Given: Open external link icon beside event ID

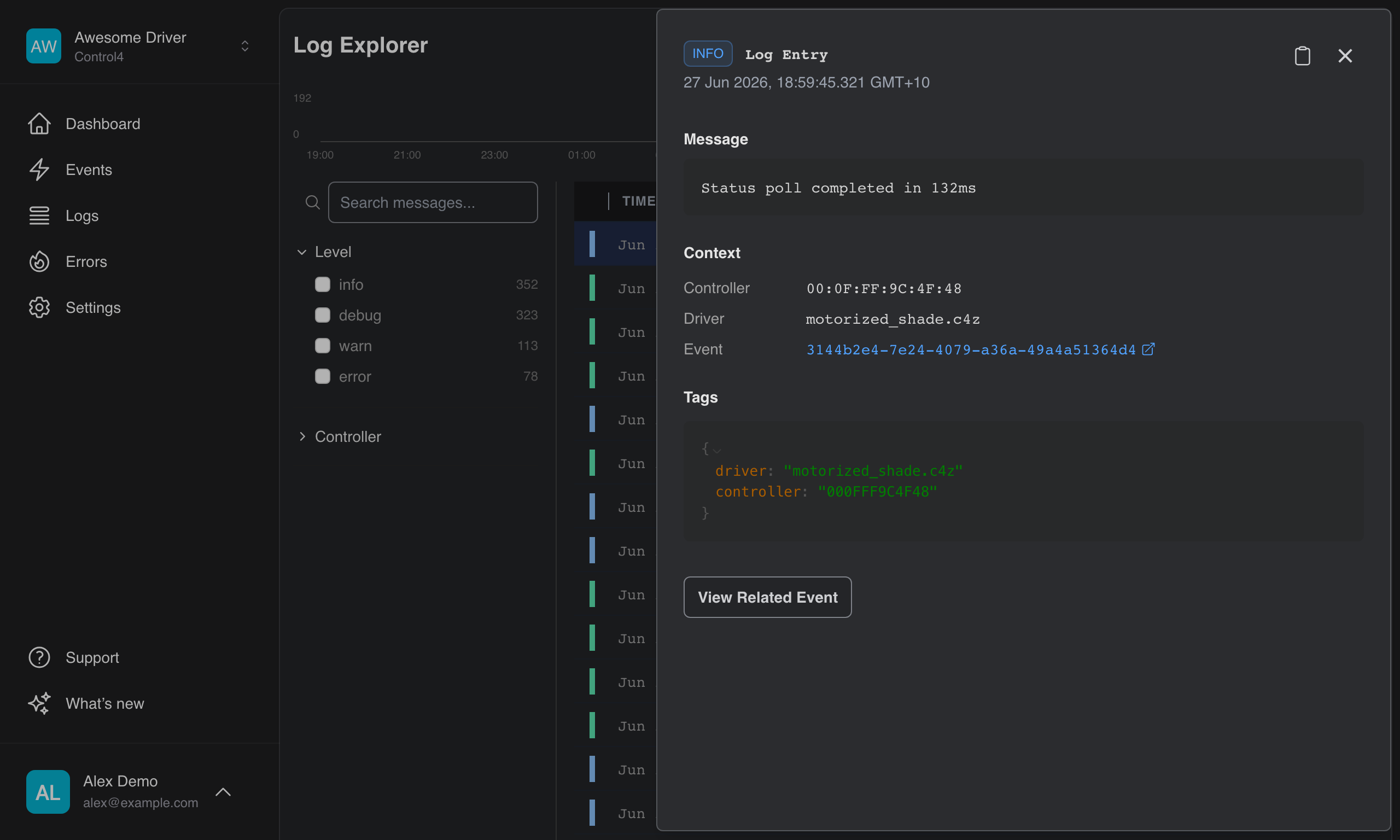Looking at the screenshot, I should (1148, 349).
